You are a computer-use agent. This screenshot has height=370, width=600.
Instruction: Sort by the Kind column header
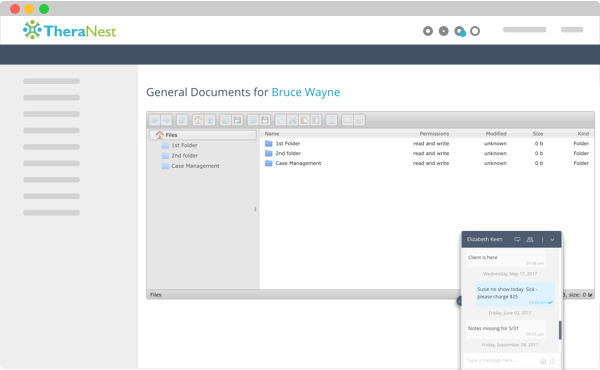click(583, 134)
